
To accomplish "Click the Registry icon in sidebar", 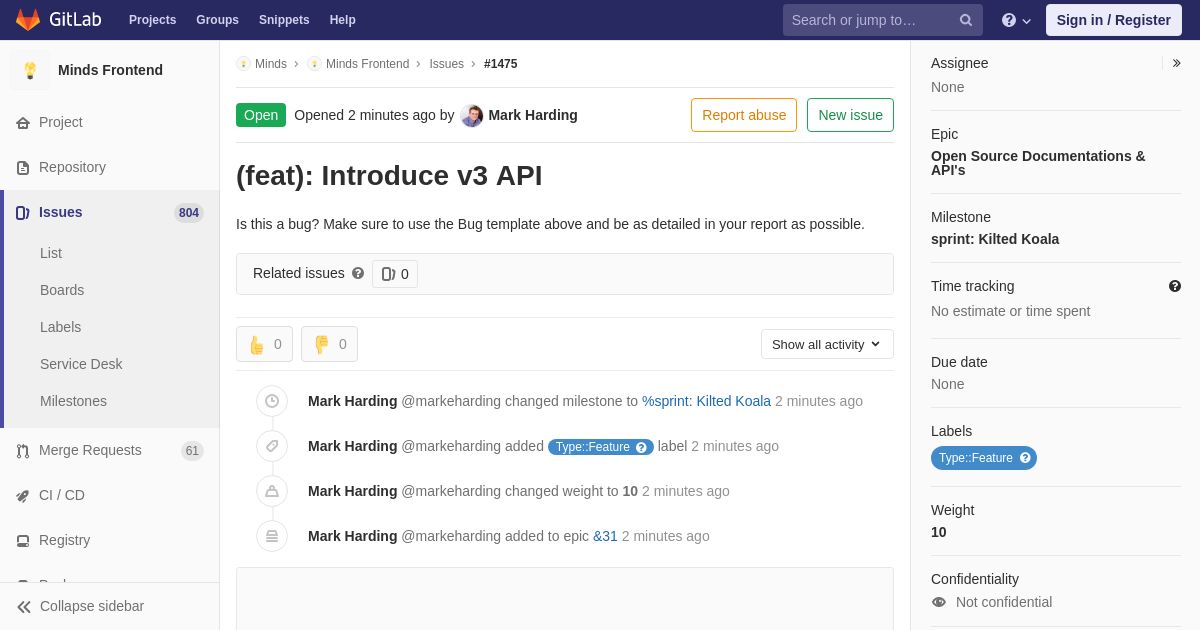I will [23, 541].
